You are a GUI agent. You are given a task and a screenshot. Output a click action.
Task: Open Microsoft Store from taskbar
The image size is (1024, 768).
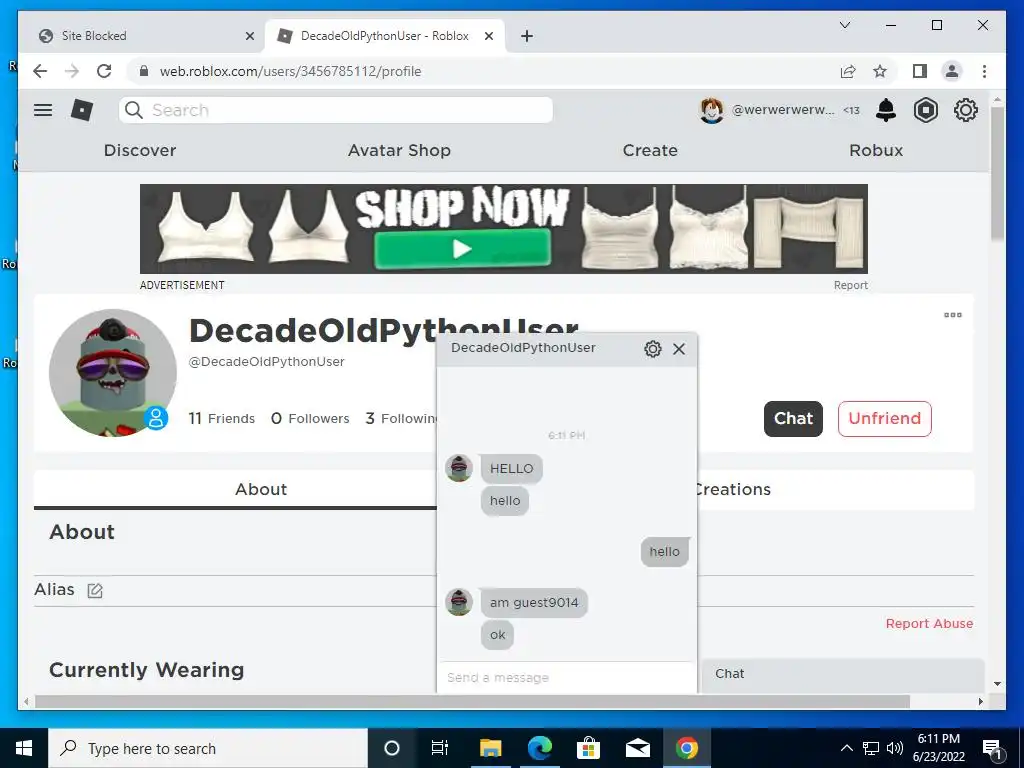588,748
